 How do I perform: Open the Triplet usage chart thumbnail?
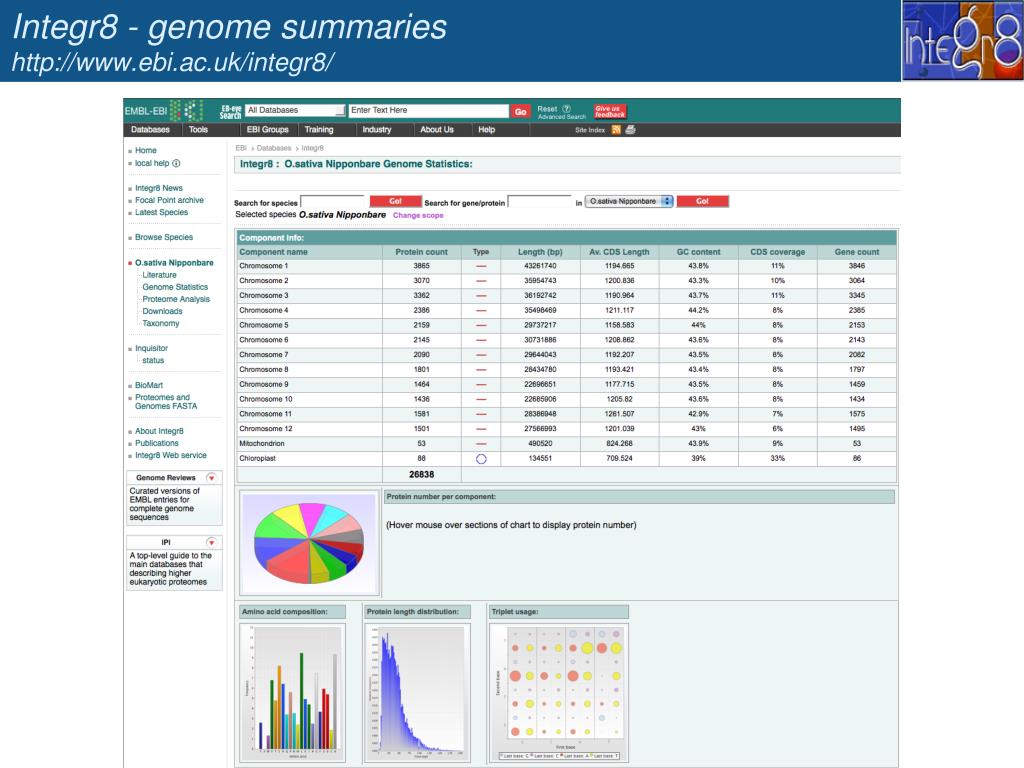(559, 692)
